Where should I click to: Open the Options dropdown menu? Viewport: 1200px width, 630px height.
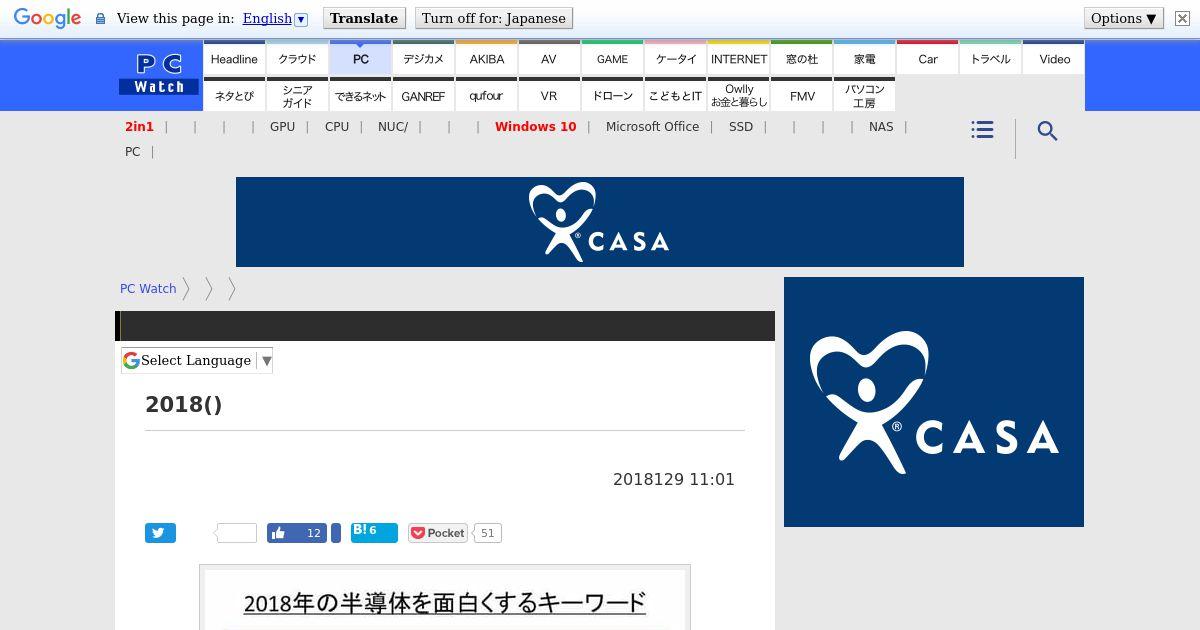point(1123,18)
